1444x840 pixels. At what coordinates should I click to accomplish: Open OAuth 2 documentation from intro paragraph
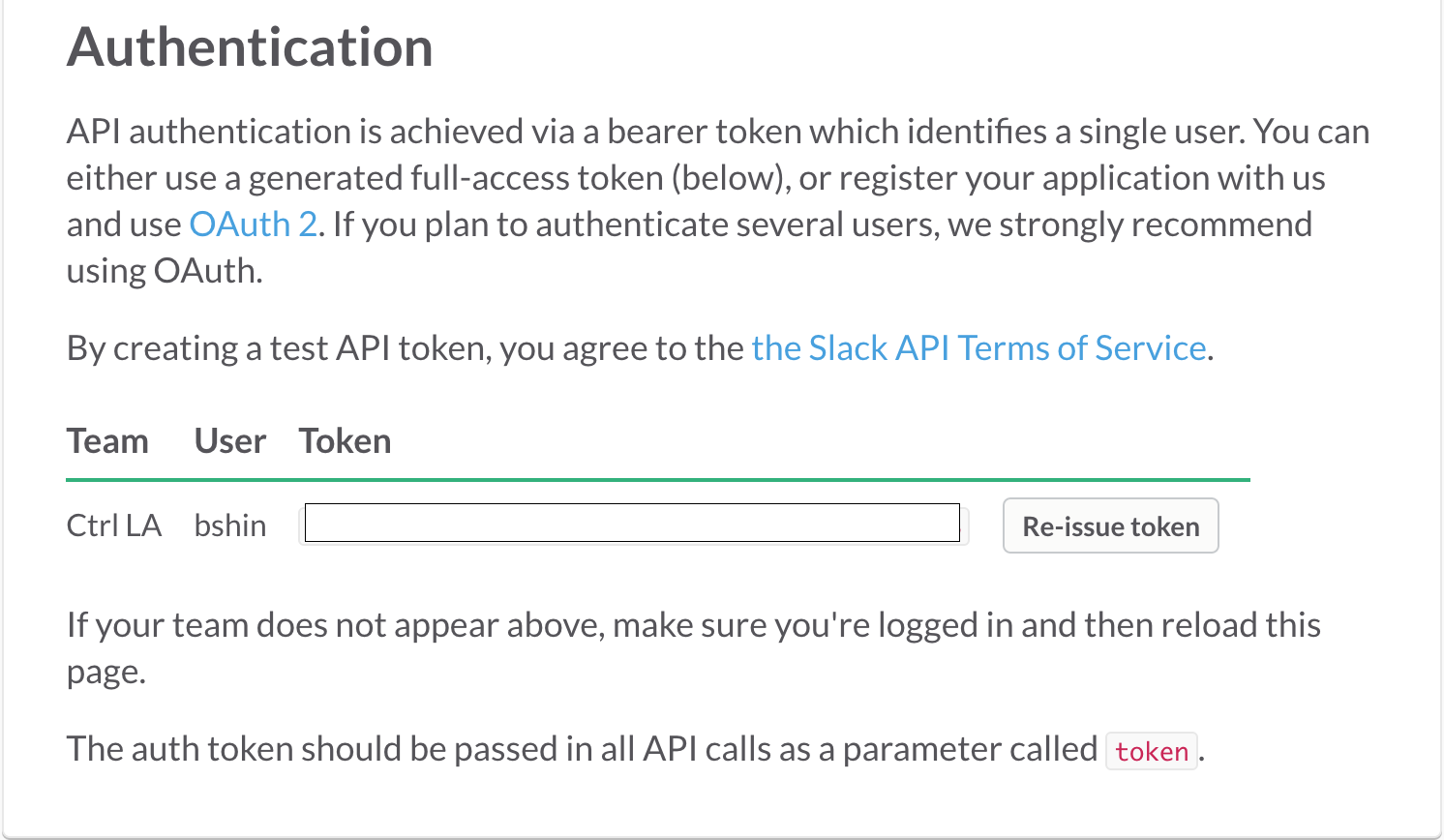[252, 224]
